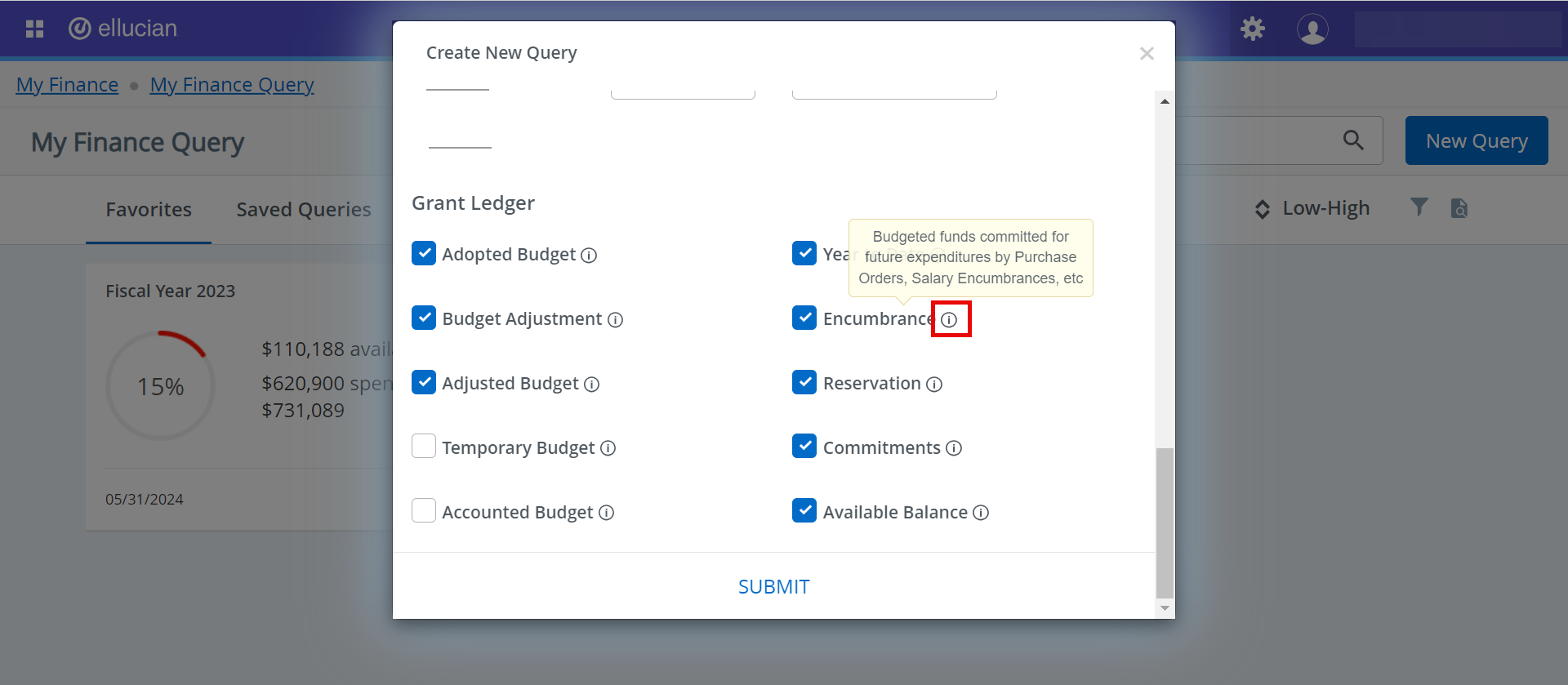This screenshot has width=1568, height=685.
Task: Click the Accounted Budget info icon
Action: (606, 513)
